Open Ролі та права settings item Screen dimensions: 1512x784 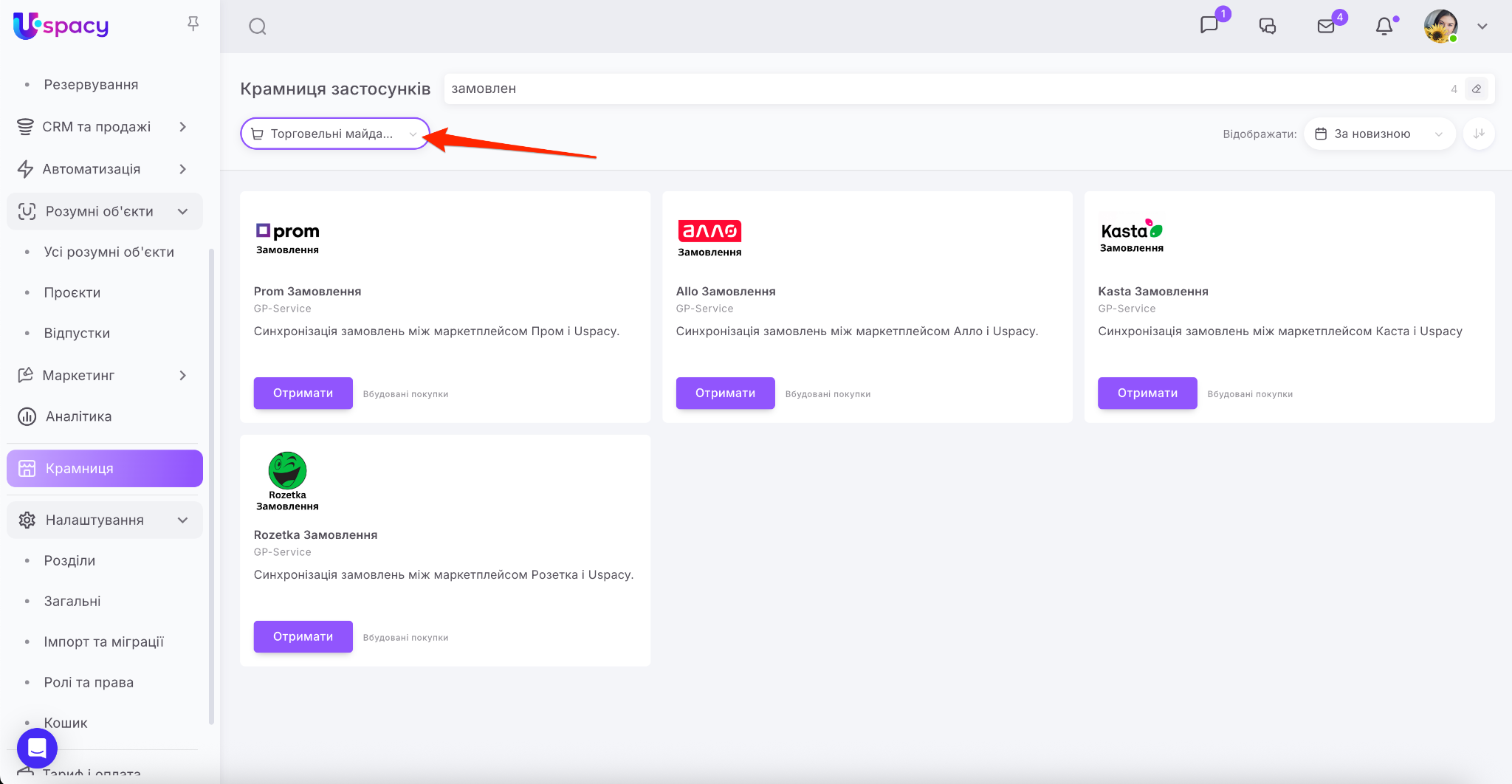tap(89, 682)
